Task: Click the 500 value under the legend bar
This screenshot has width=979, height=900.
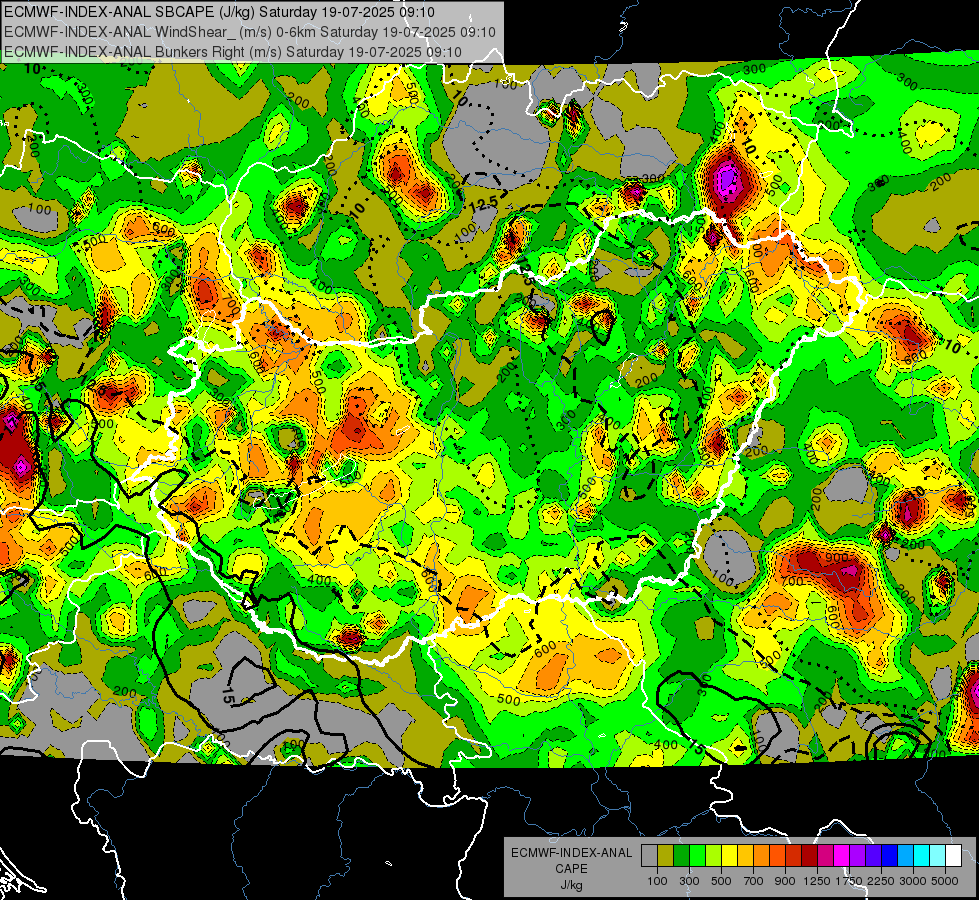Action: 721,881
